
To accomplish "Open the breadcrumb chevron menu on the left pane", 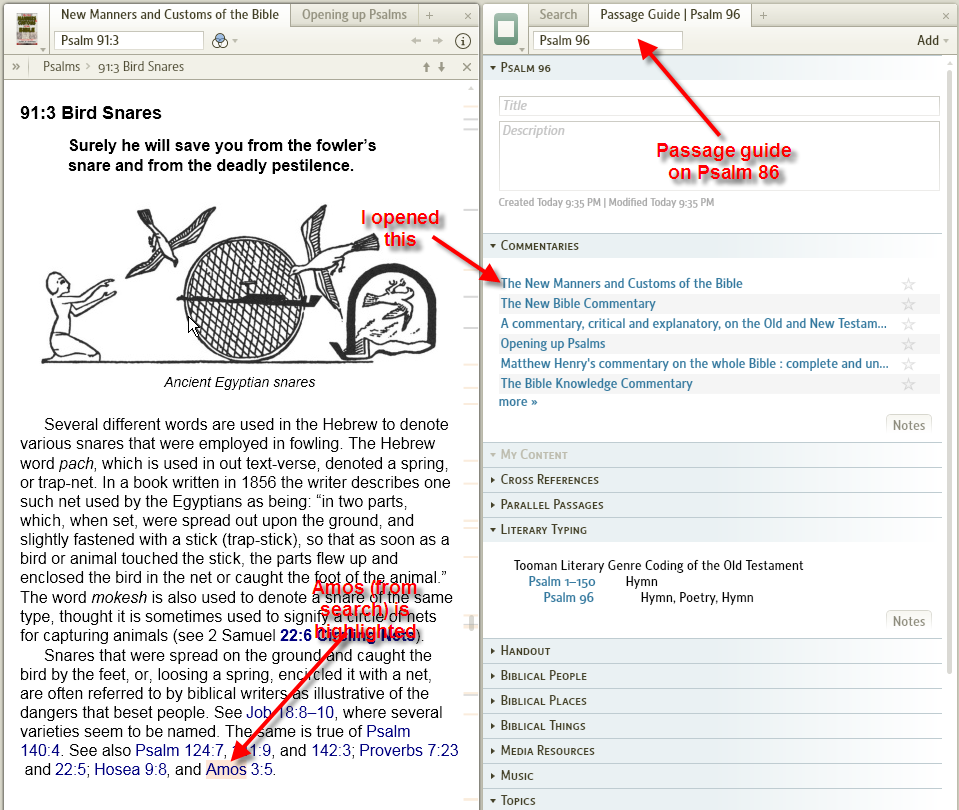I will point(16,66).
